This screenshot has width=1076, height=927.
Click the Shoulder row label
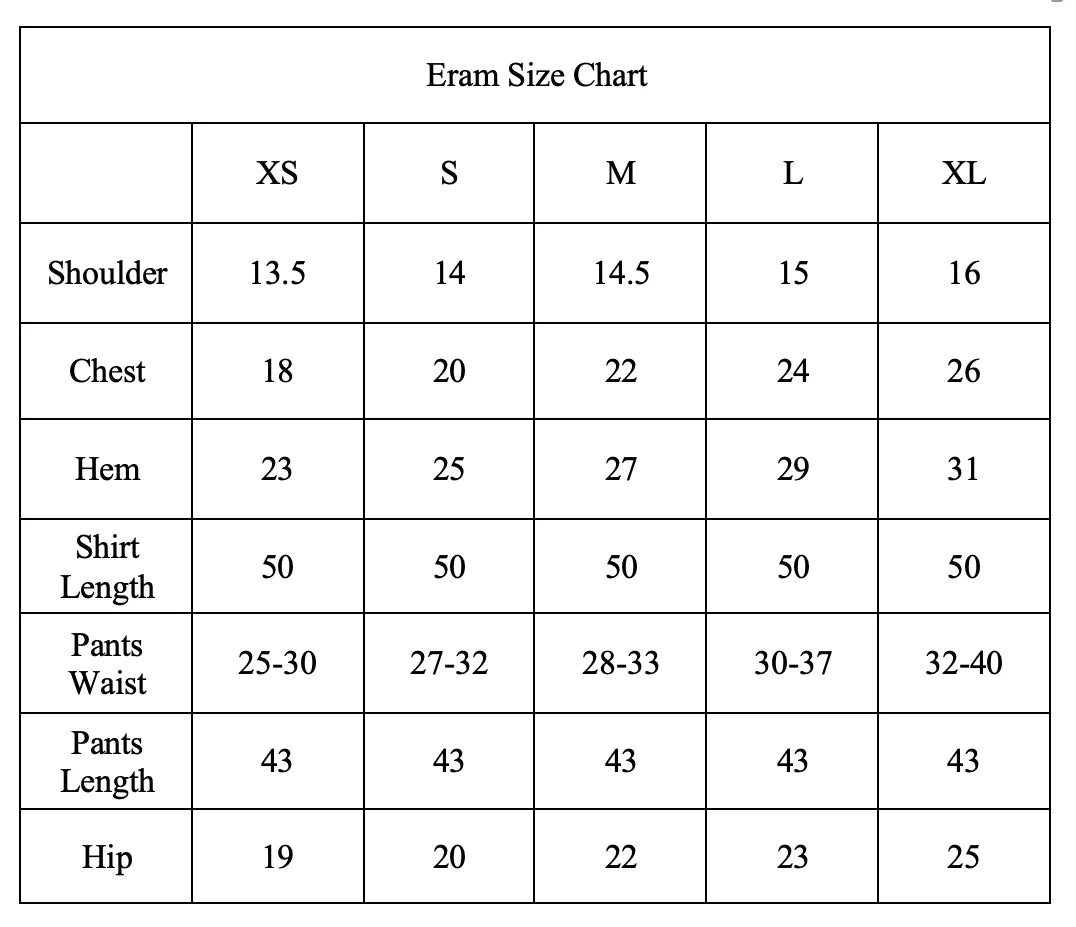point(107,273)
